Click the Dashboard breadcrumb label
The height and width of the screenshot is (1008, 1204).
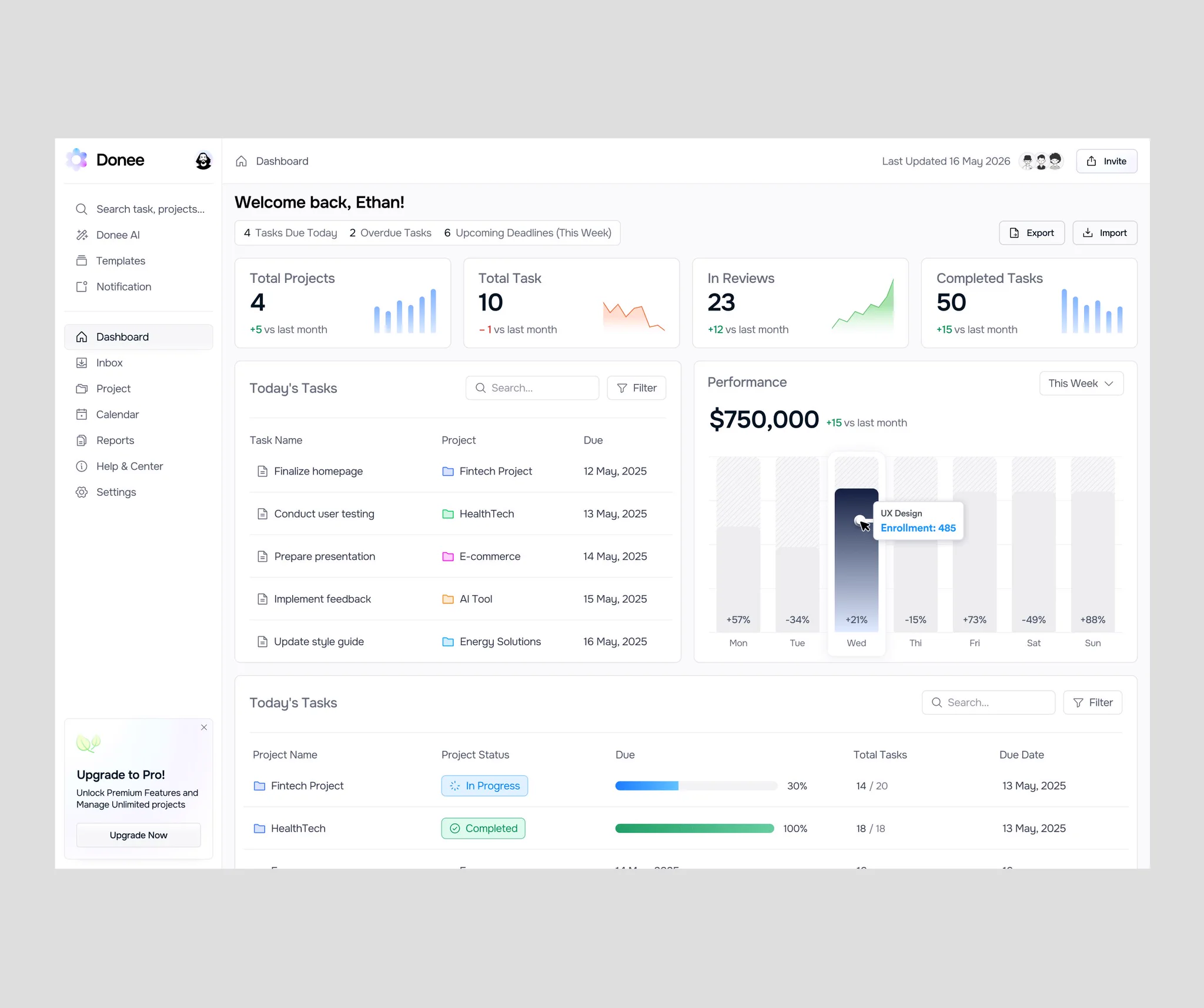pos(282,161)
